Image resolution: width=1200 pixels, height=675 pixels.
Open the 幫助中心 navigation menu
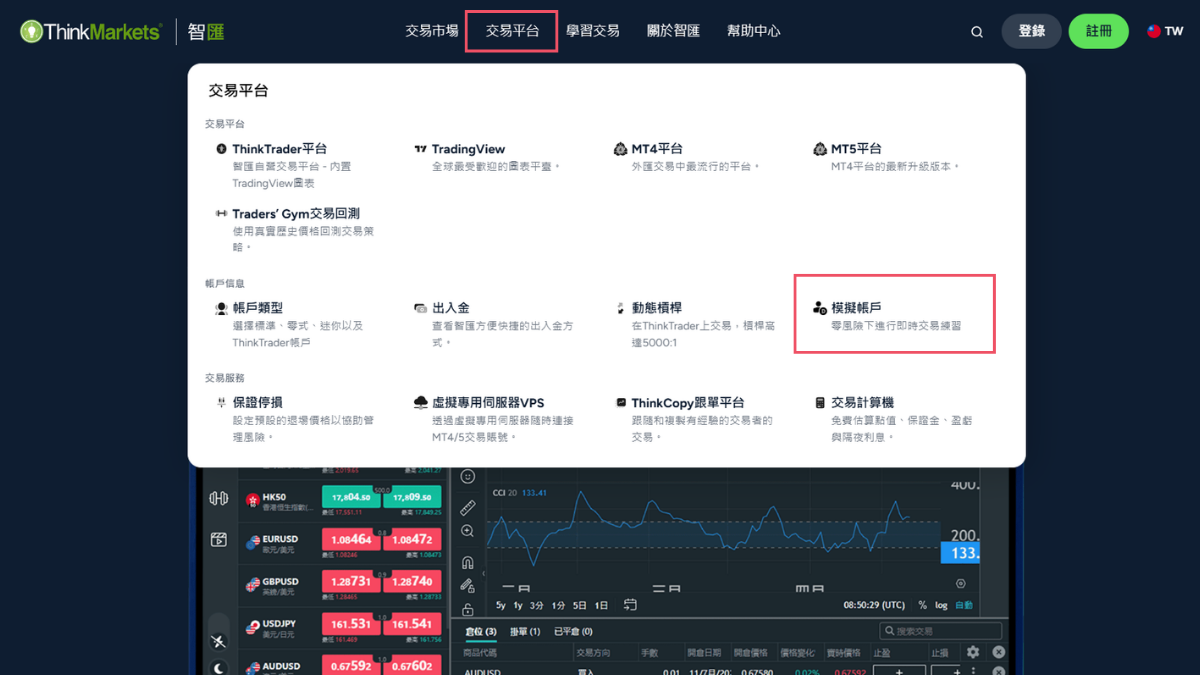coord(754,31)
